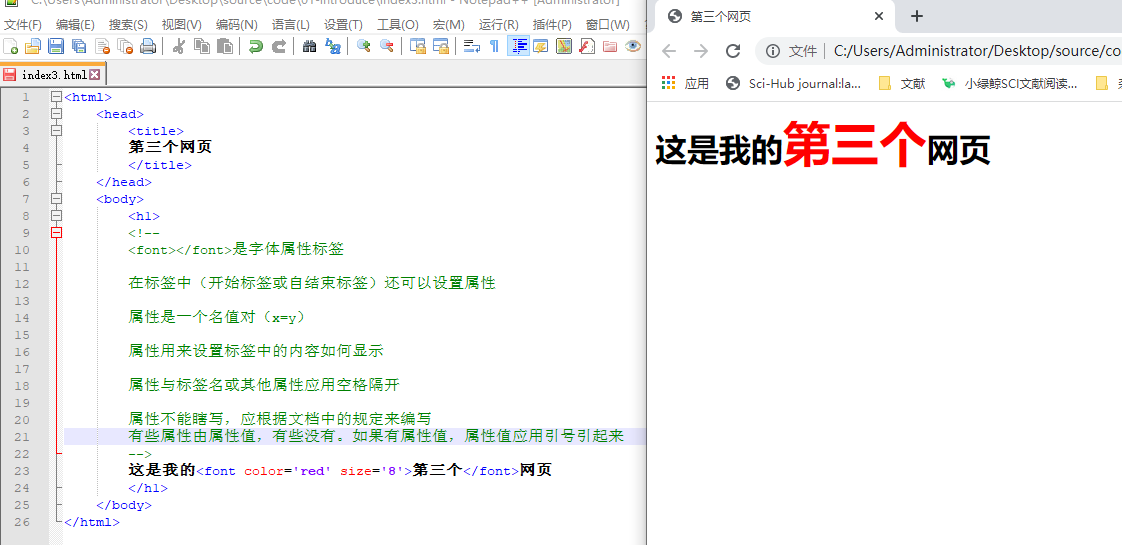Undo with the green arrow icon
This screenshot has height=545, width=1122.
255,46
